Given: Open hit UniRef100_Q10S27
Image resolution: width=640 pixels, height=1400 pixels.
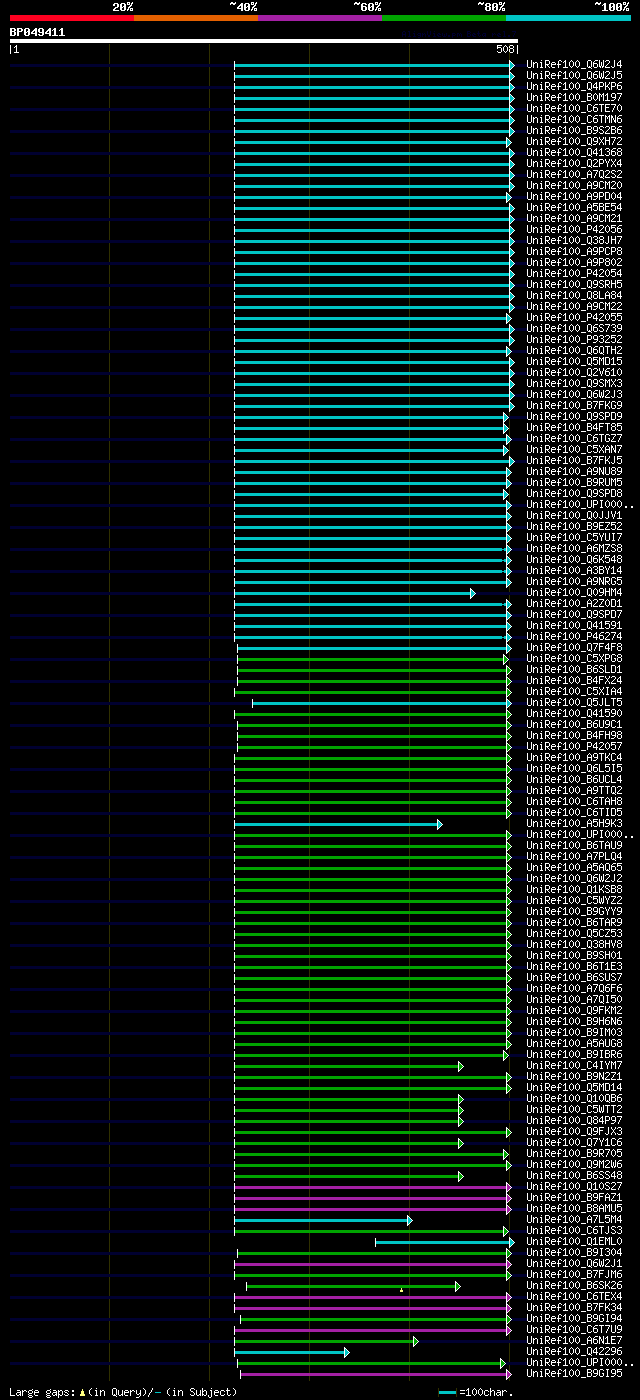Looking at the screenshot, I should coord(574,1187).
